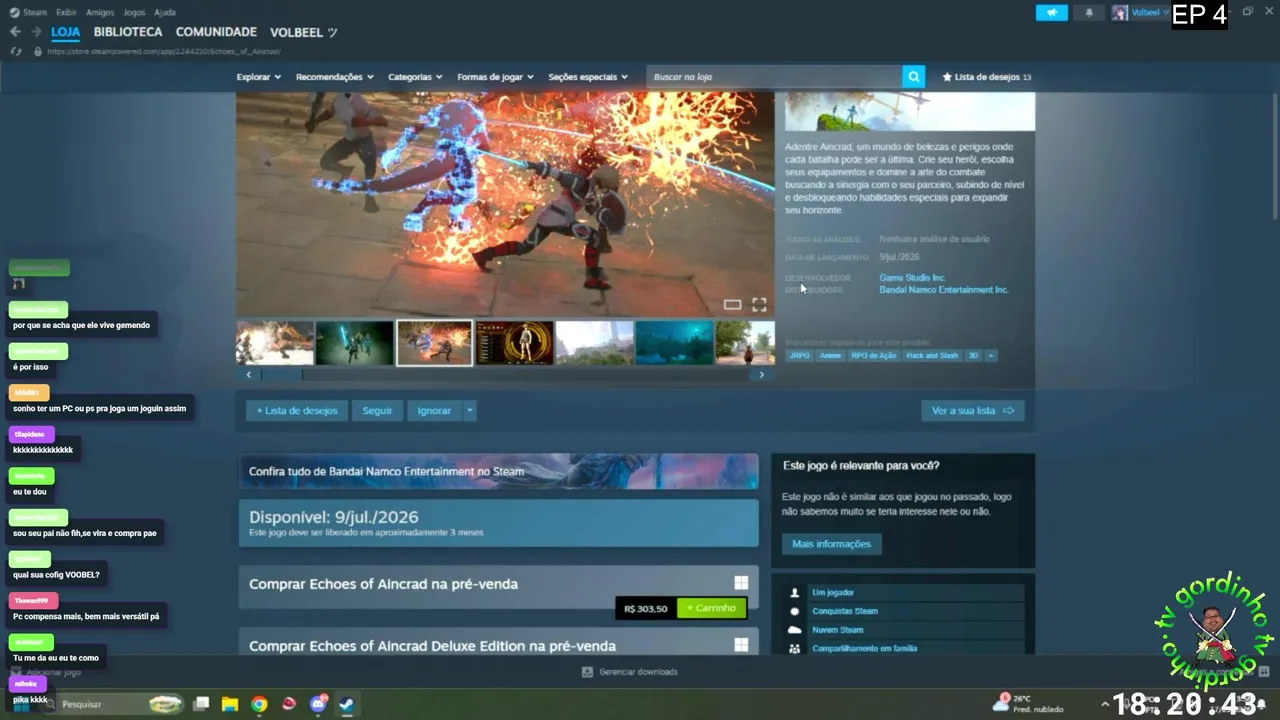Open the Formas de jogar dropdown
This screenshot has width=1280, height=720.
[496, 77]
